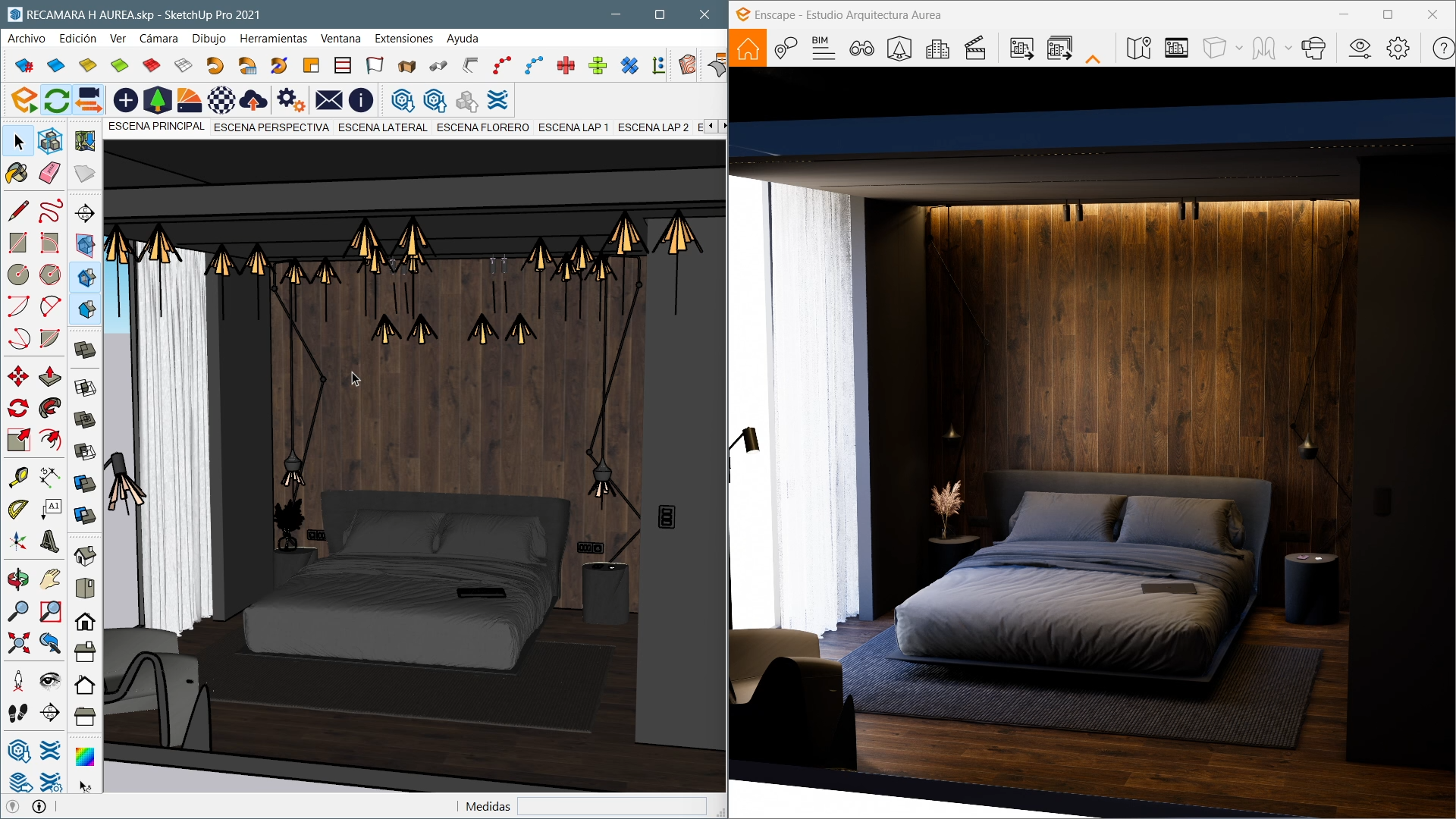The height and width of the screenshot is (819, 1456).
Task: Expand Enscape collapsed toolbar orange chevron
Action: 1093,59
